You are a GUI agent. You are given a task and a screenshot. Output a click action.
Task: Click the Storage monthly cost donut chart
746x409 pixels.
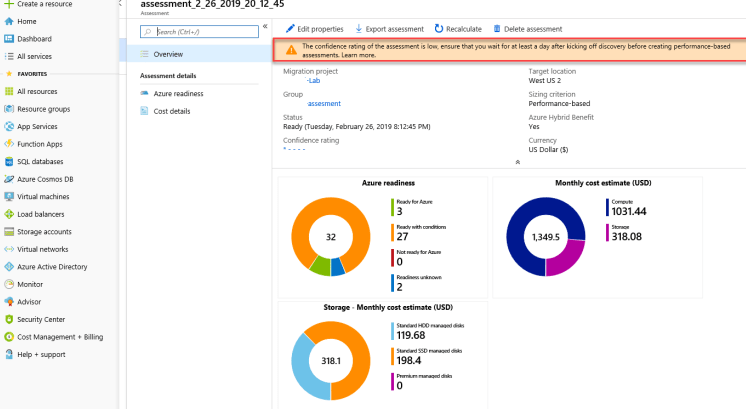[331, 360]
